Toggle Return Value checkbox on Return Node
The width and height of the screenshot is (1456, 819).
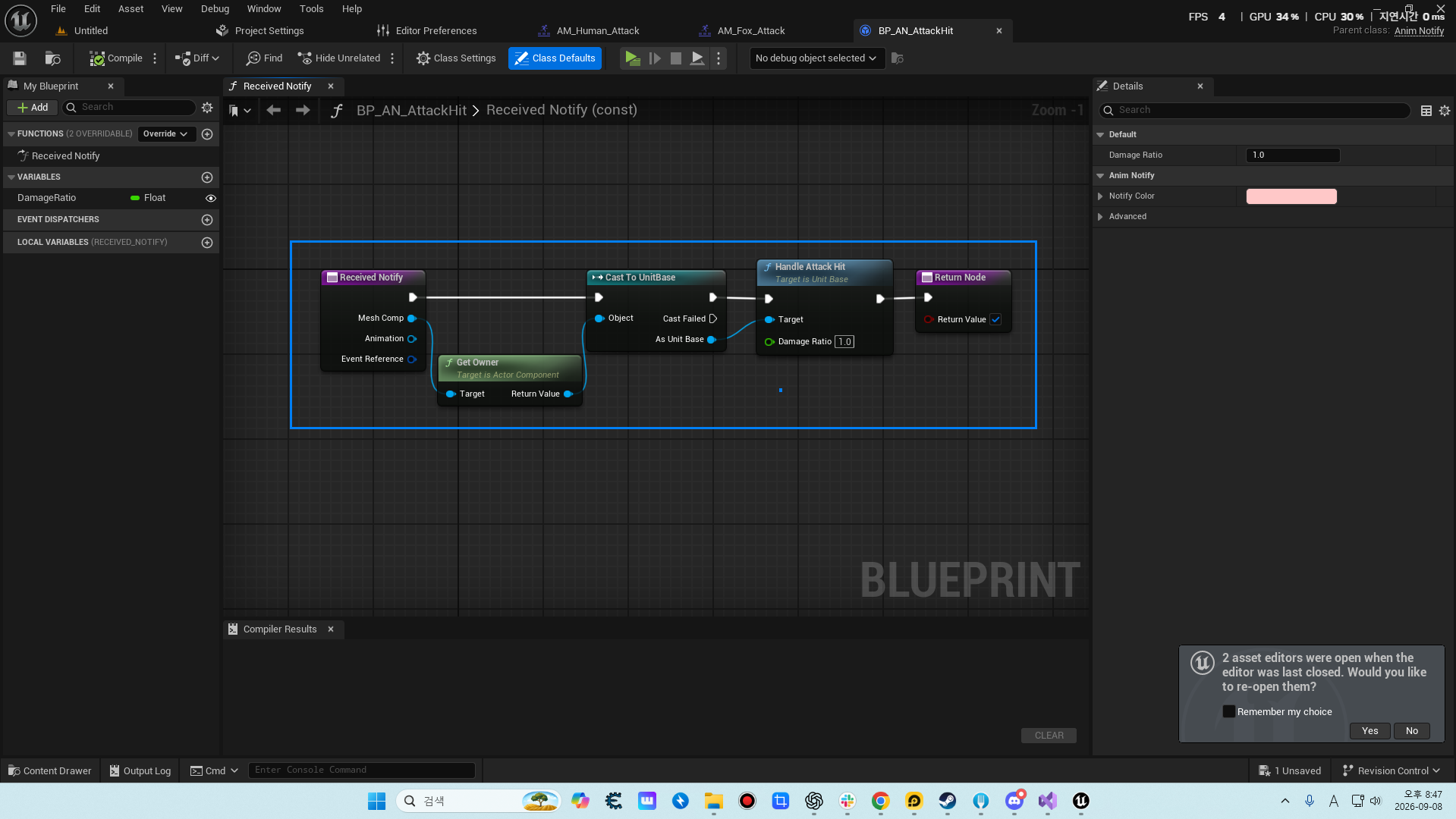pos(995,320)
